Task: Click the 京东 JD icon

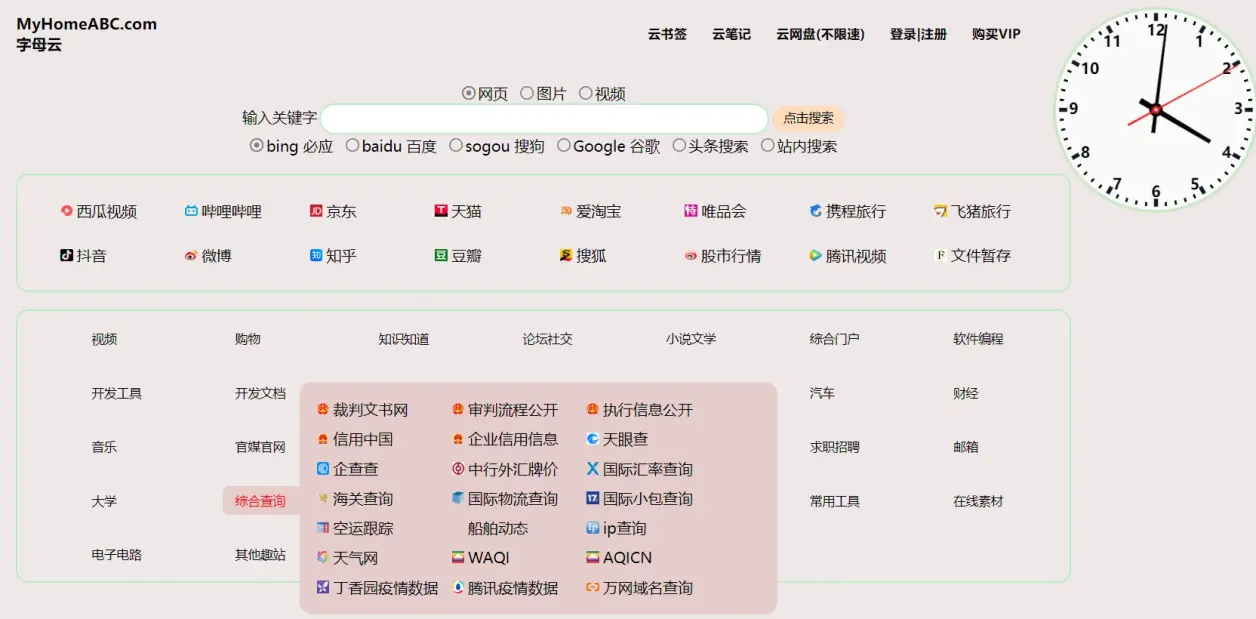Action: tap(316, 211)
